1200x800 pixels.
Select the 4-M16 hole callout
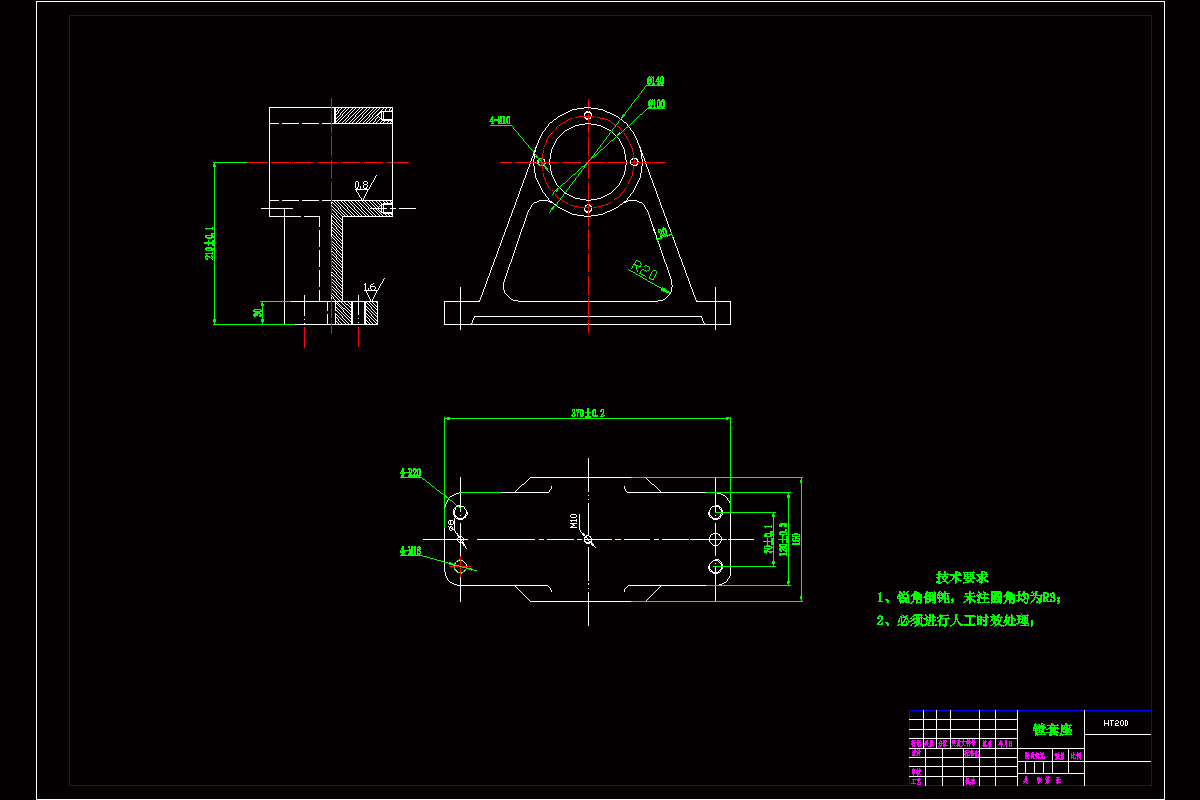tap(410, 550)
